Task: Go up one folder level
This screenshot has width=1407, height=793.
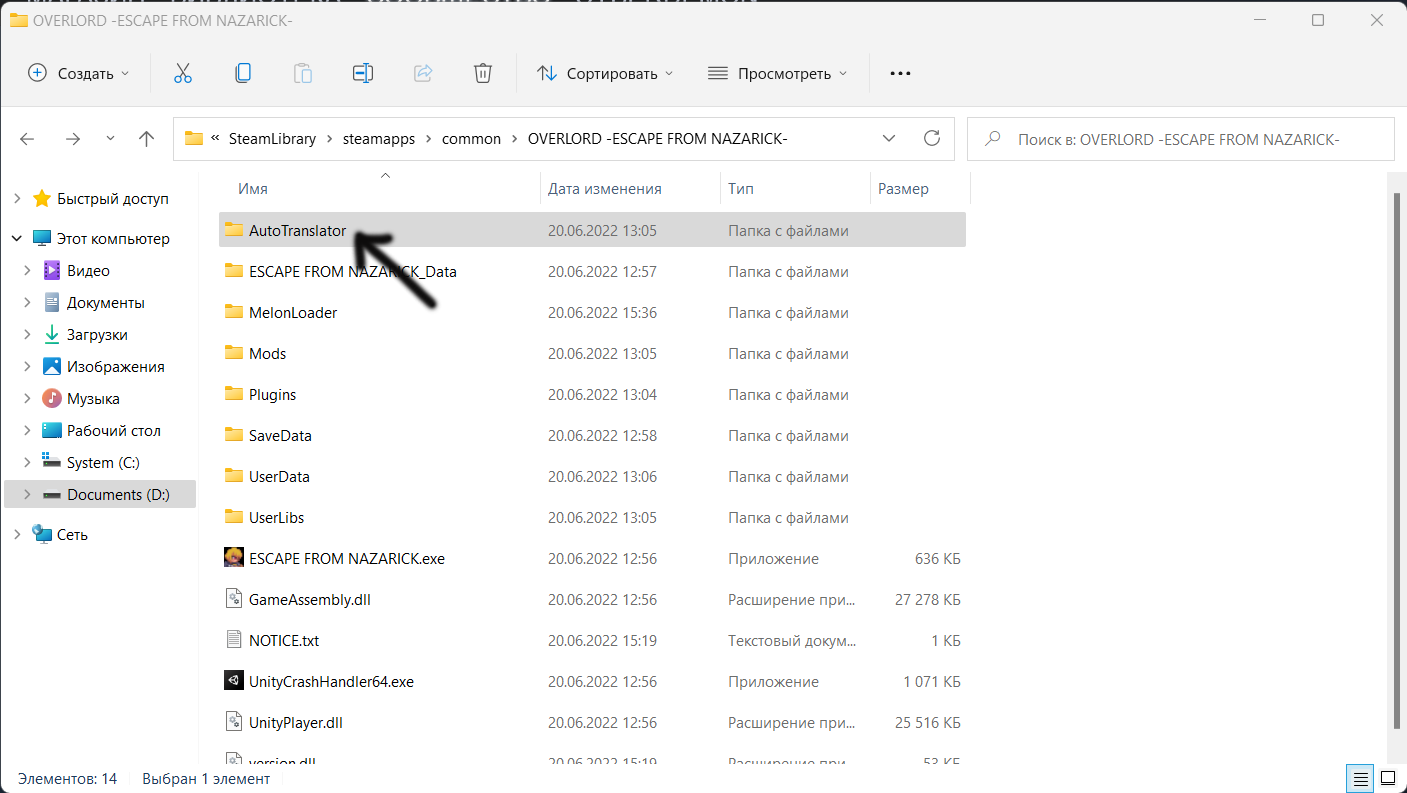Action: tap(147, 139)
